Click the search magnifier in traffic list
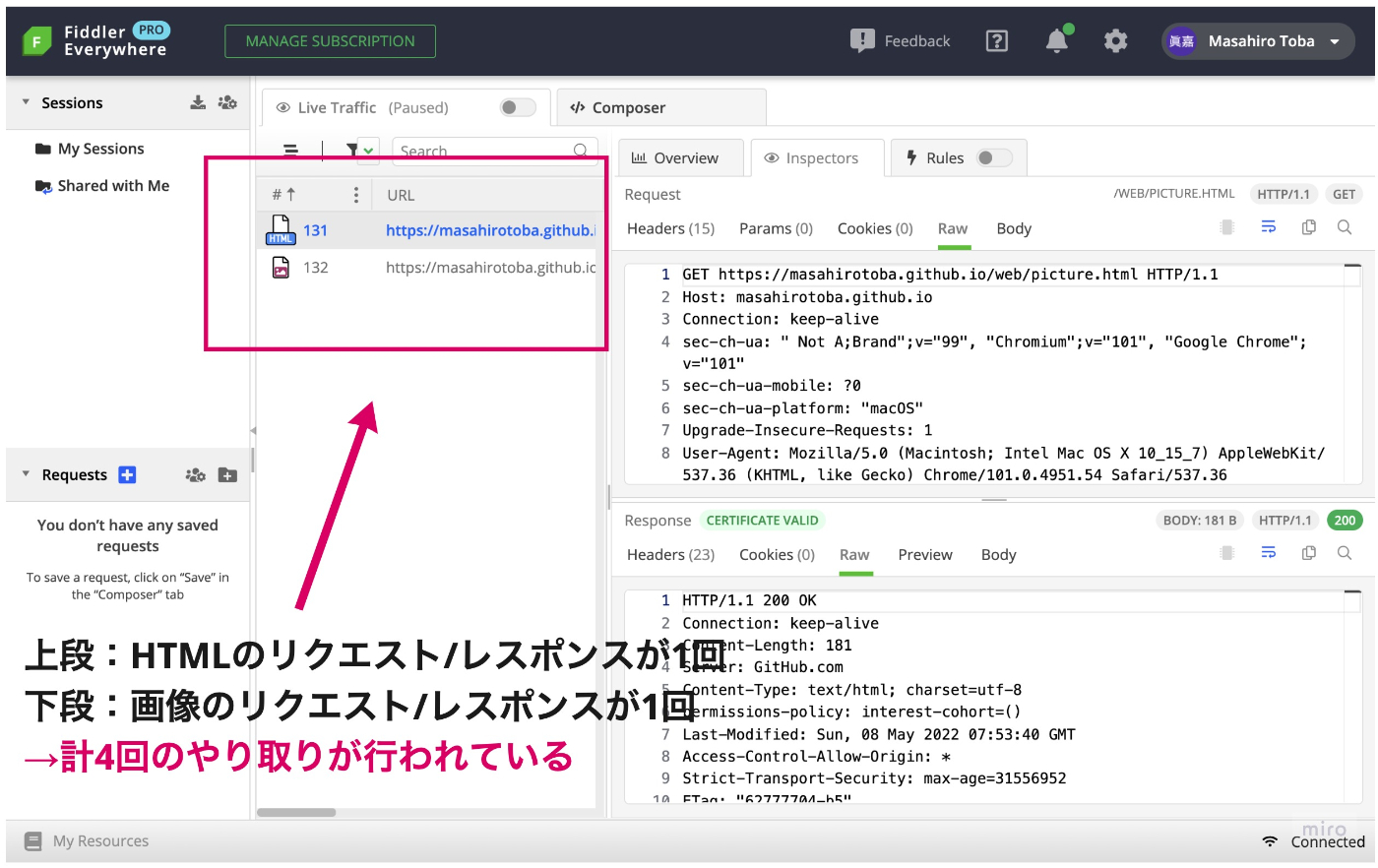 pyautogui.click(x=581, y=151)
